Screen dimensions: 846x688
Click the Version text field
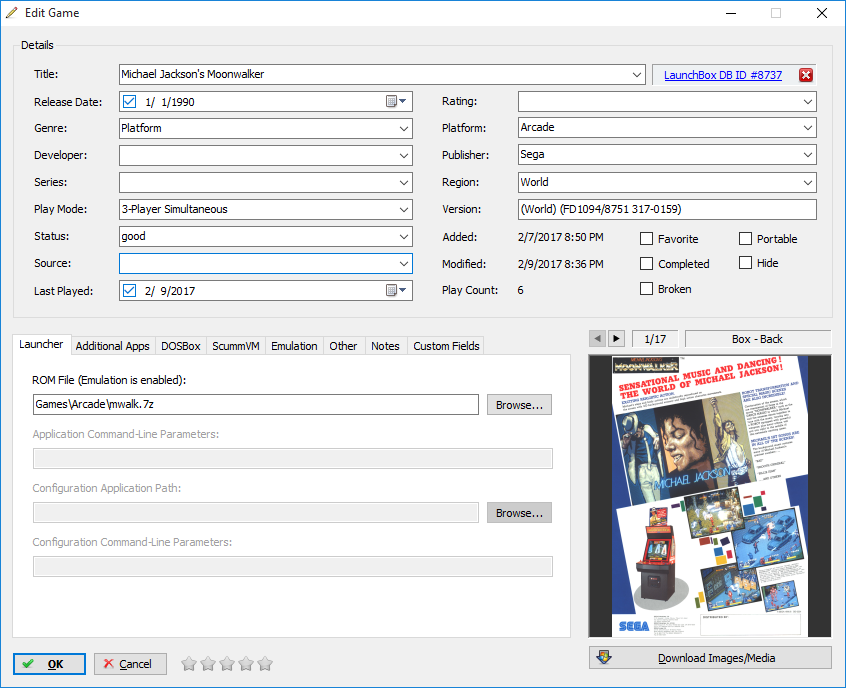[x=667, y=209]
